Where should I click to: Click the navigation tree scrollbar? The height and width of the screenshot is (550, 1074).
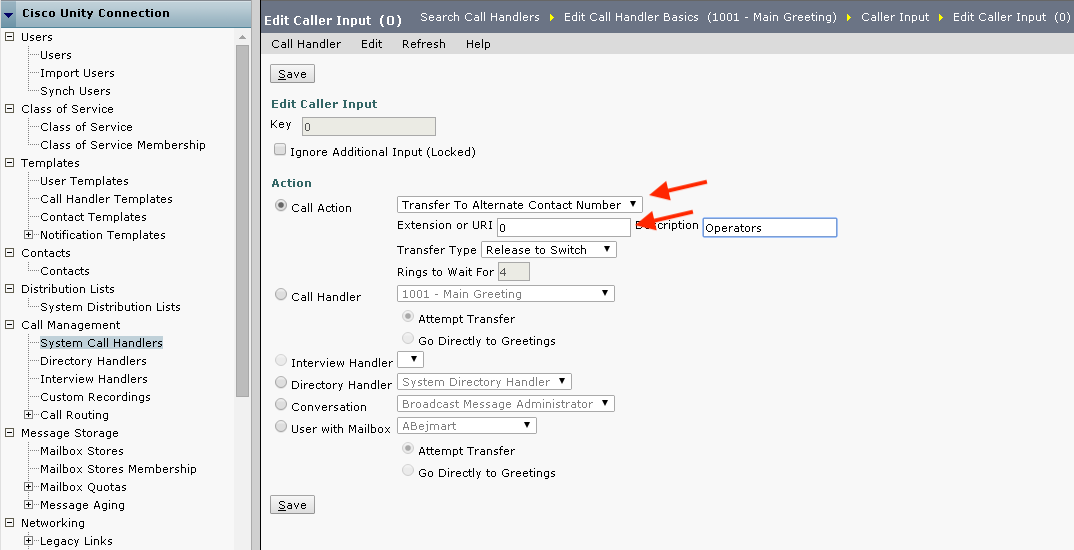pos(242,221)
